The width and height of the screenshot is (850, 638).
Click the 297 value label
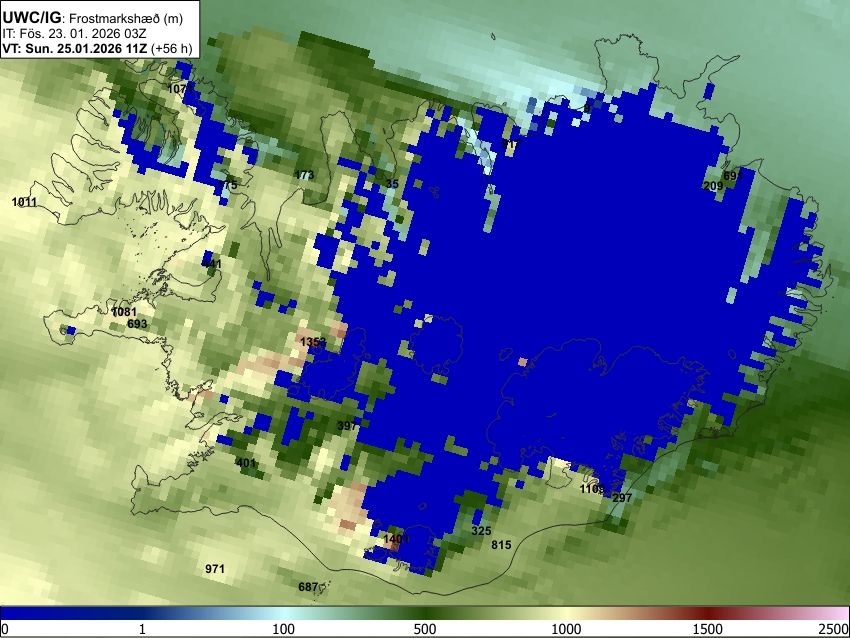[x=622, y=498]
